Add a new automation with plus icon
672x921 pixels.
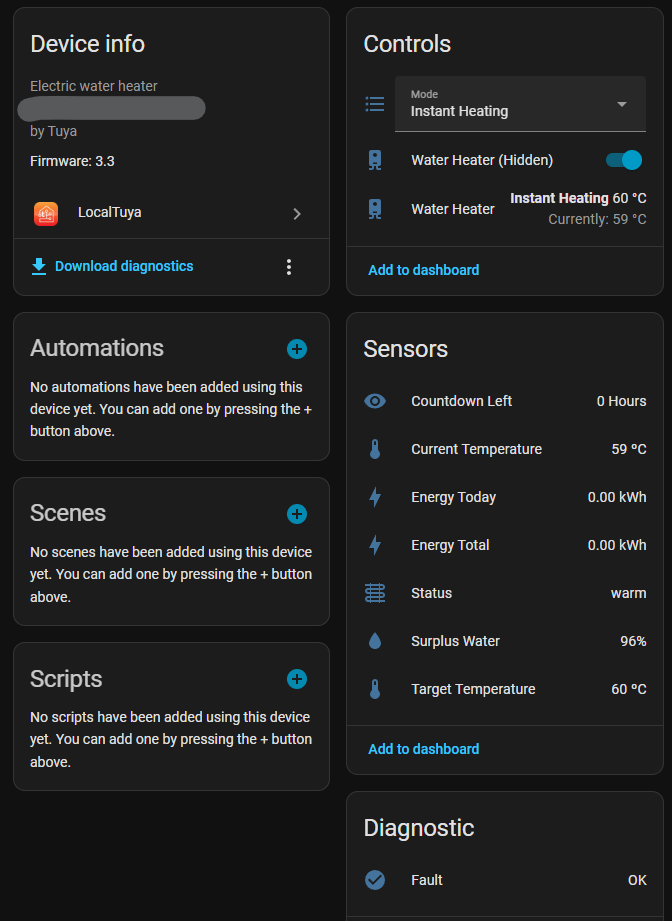pos(297,349)
